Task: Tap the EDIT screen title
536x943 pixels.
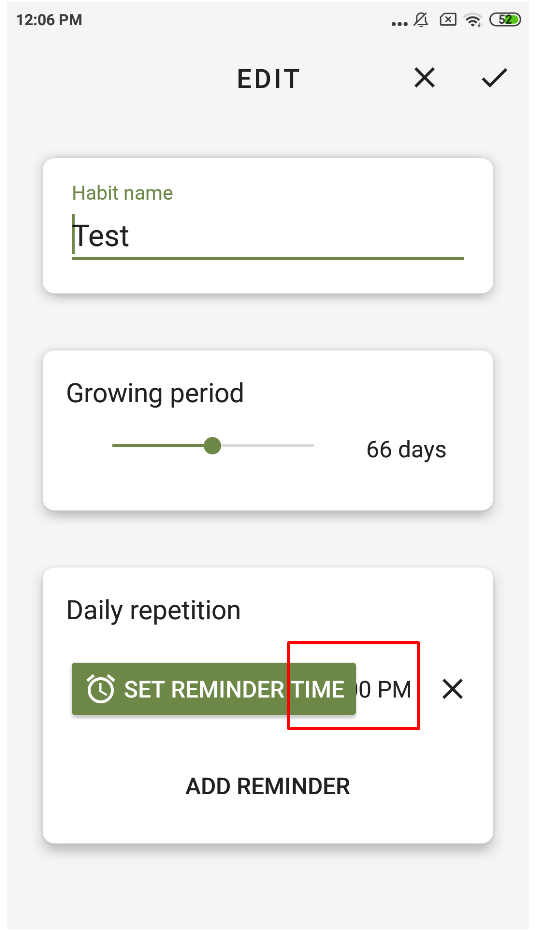Action: pyautogui.click(x=268, y=79)
